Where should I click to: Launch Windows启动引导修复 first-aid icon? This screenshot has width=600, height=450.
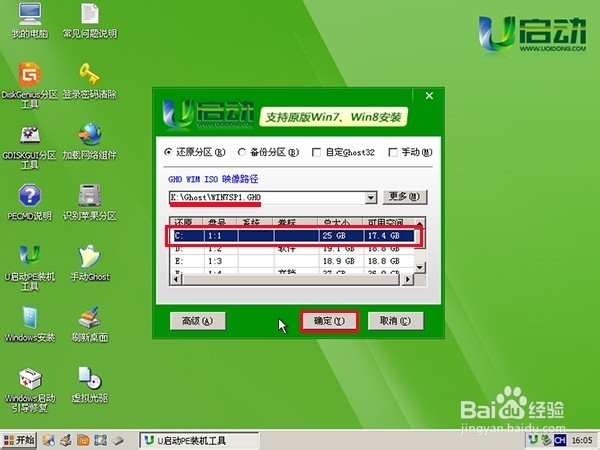(29, 390)
